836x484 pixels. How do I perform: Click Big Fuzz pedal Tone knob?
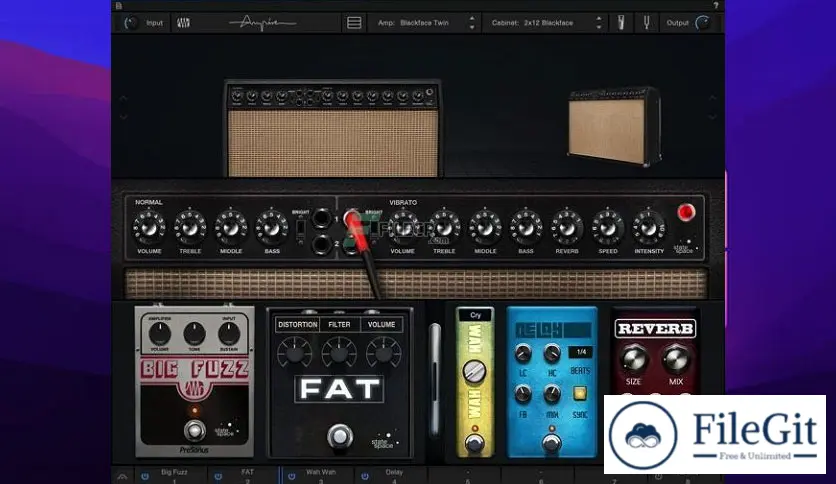tap(194, 334)
